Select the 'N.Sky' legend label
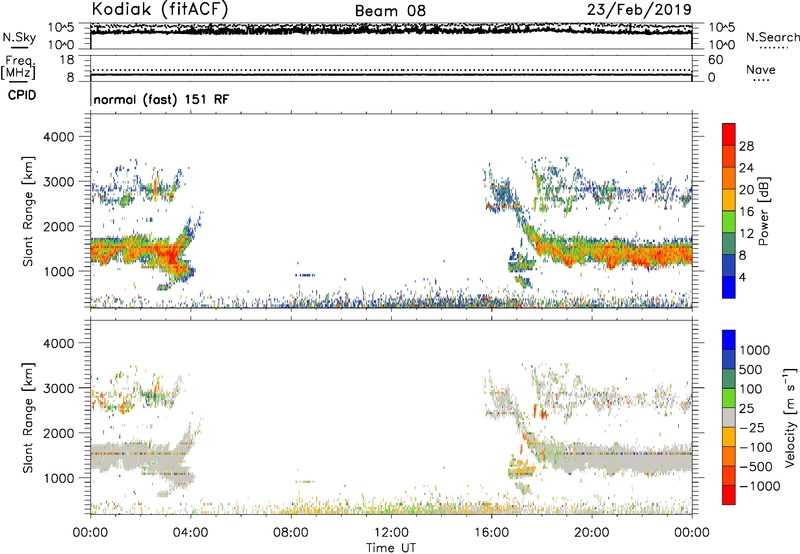 tap(19, 37)
